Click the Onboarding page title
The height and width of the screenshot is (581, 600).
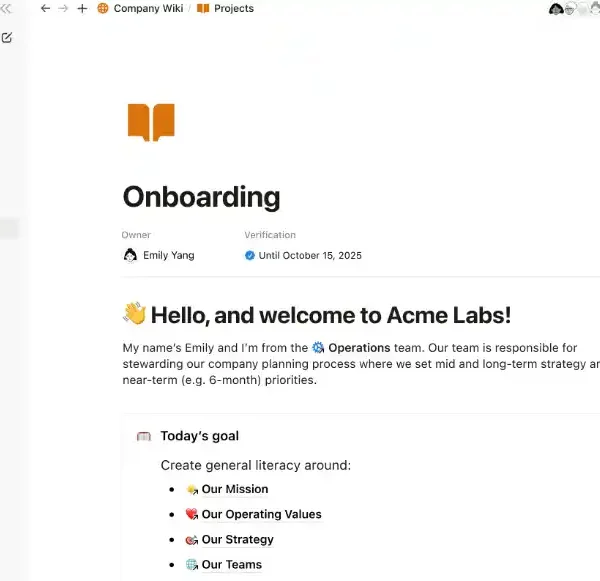[x=201, y=196]
